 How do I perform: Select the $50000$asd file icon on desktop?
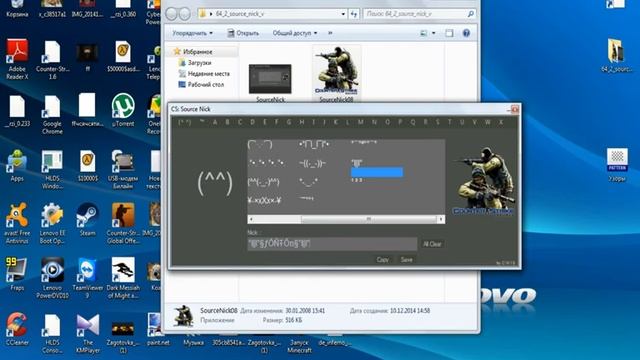point(123,56)
